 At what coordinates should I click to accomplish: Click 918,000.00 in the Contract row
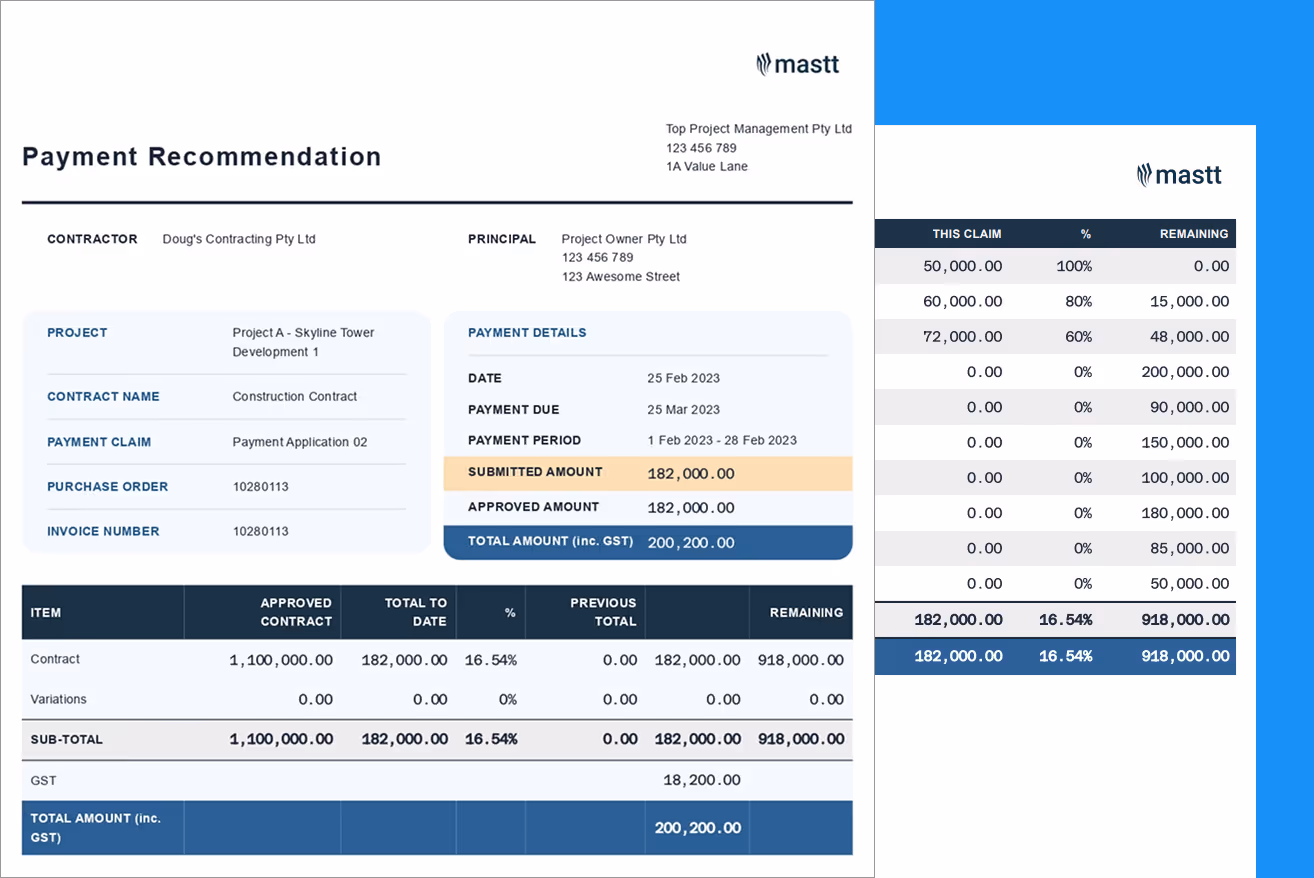click(801, 660)
